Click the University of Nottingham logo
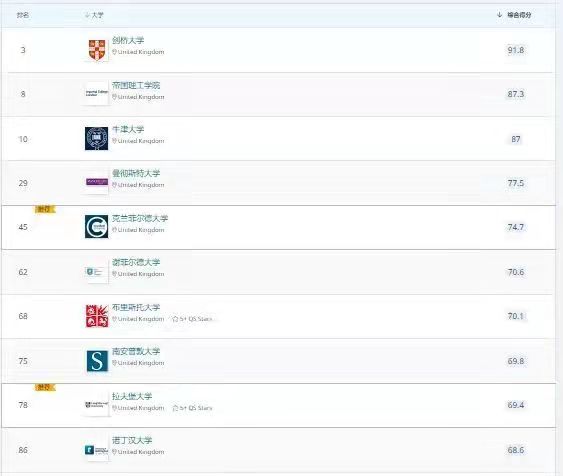The height and width of the screenshot is (476, 563). [x=97, y=449]
